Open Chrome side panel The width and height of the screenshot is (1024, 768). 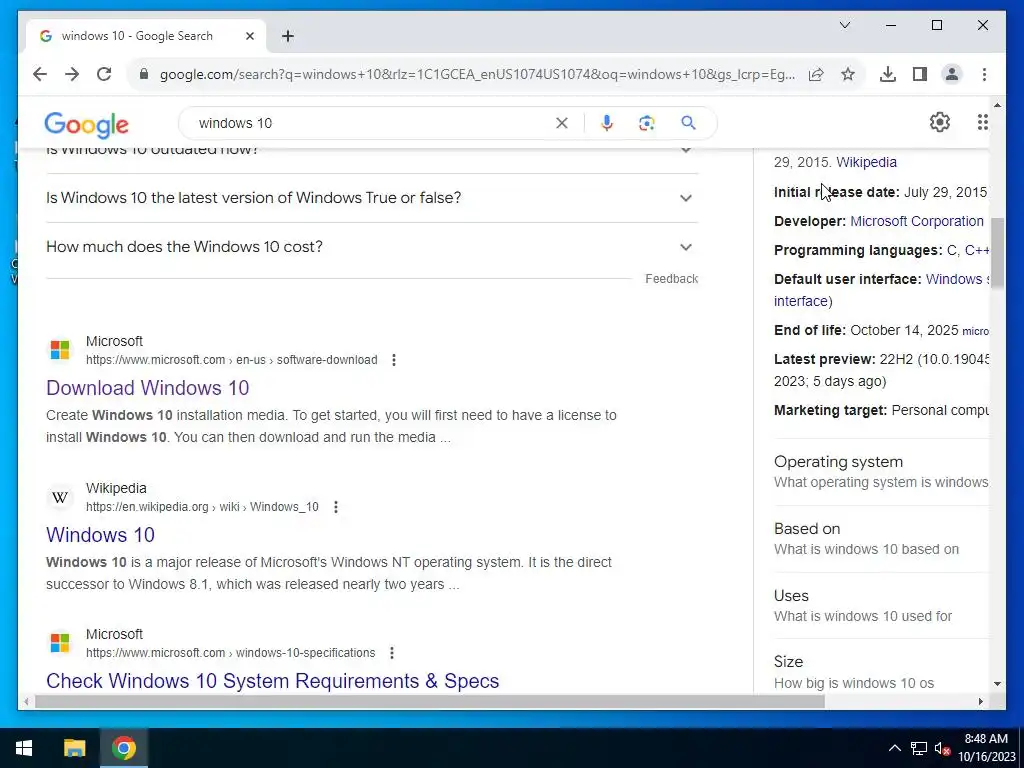920,74
